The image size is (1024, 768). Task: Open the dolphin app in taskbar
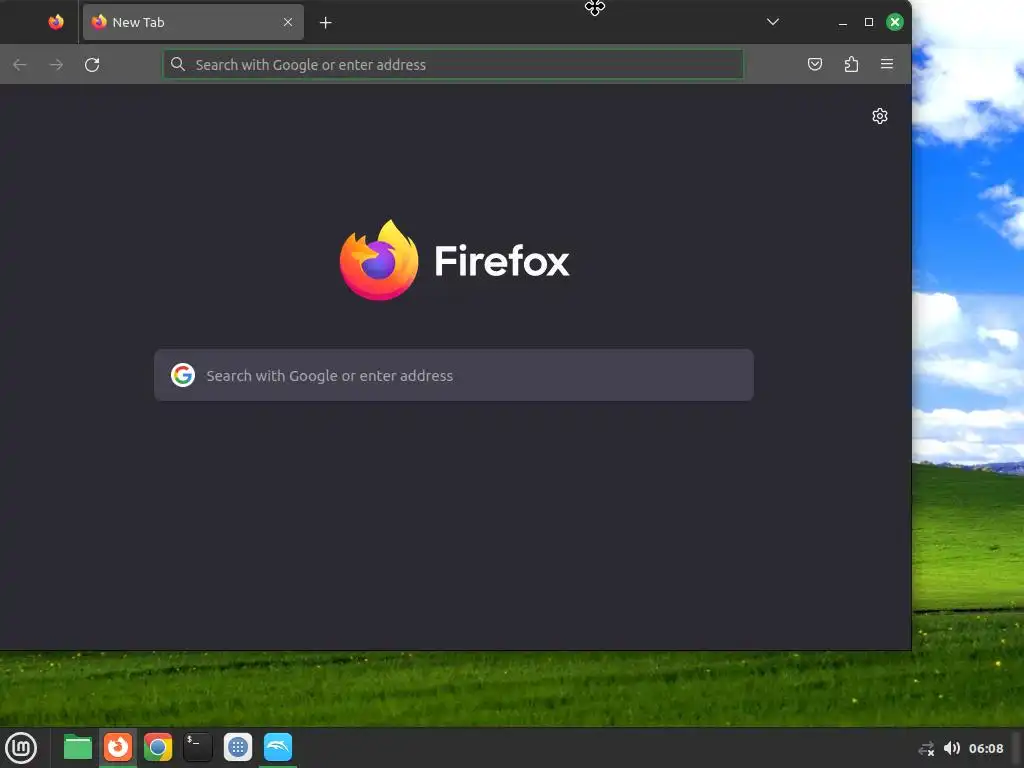[278, 747]
